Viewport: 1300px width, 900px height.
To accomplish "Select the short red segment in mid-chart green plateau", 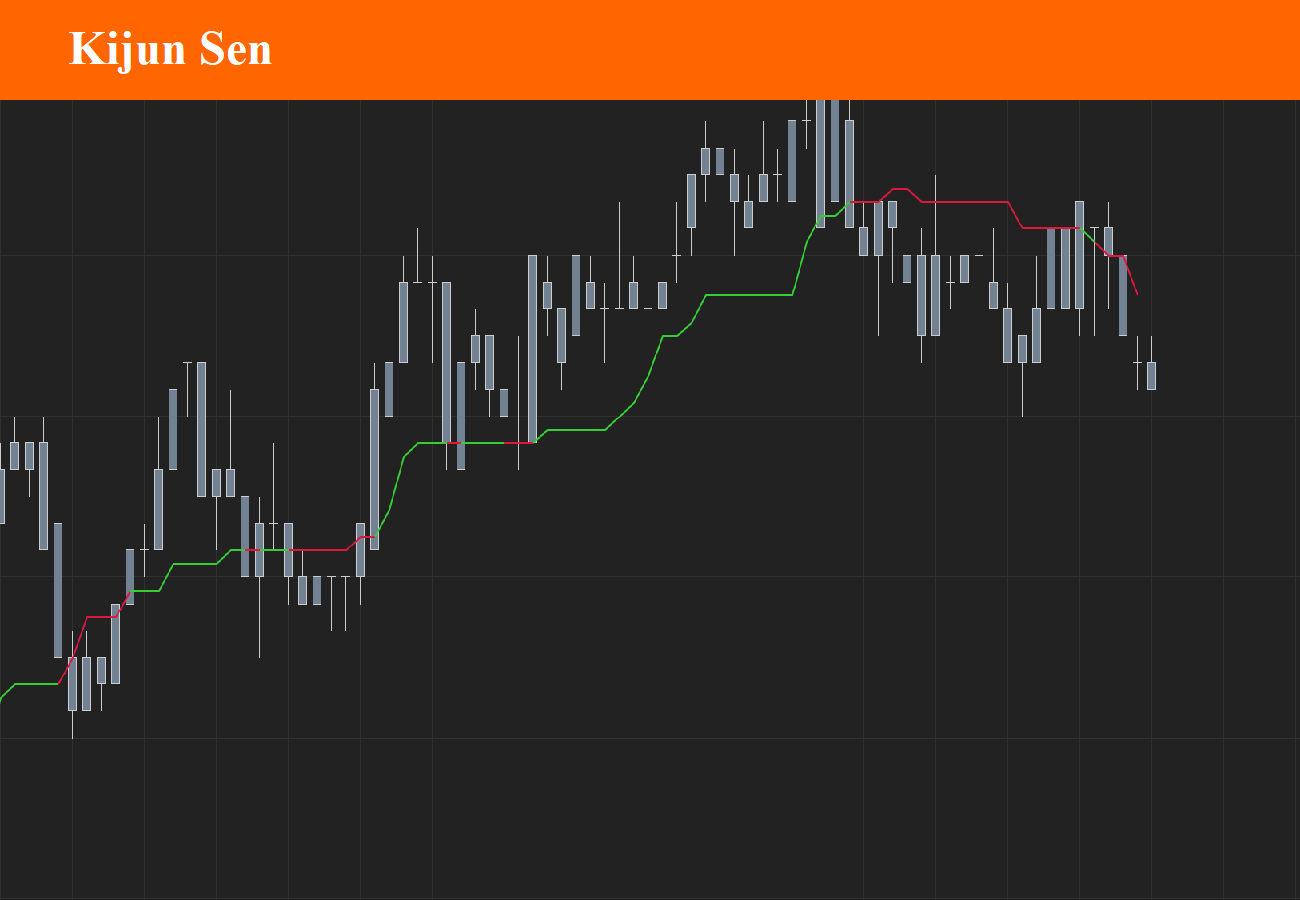I will point(519,442).
